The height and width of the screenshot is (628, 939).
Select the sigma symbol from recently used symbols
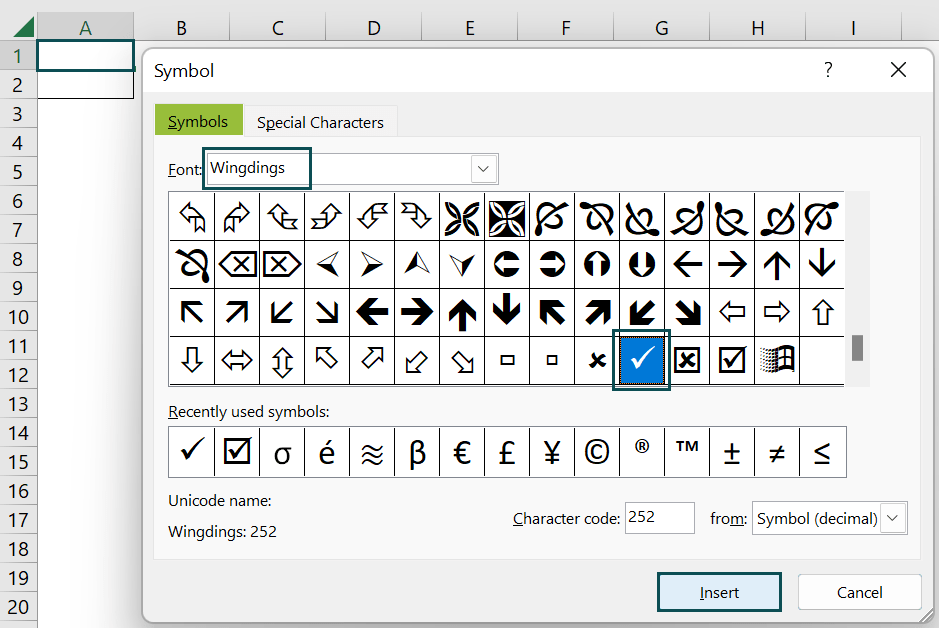click(281, 452)
